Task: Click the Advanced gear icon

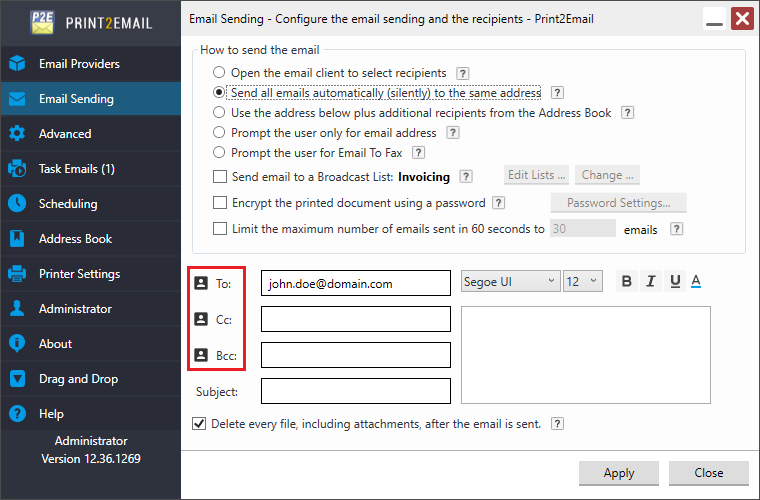Action: [17, 134]
